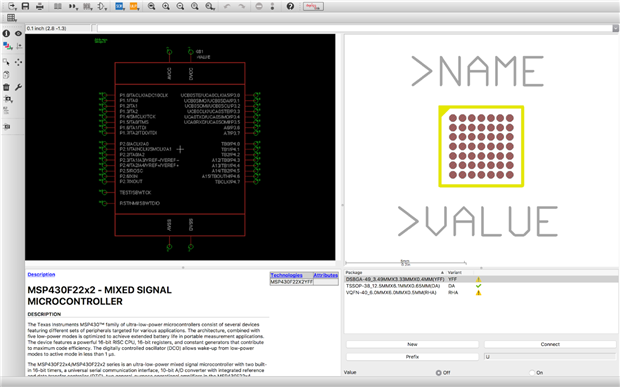The height and width of the screenshot is (387, 620).
Task: Click the Zoom select magnifier with arrow
Action: click(210, 6)
